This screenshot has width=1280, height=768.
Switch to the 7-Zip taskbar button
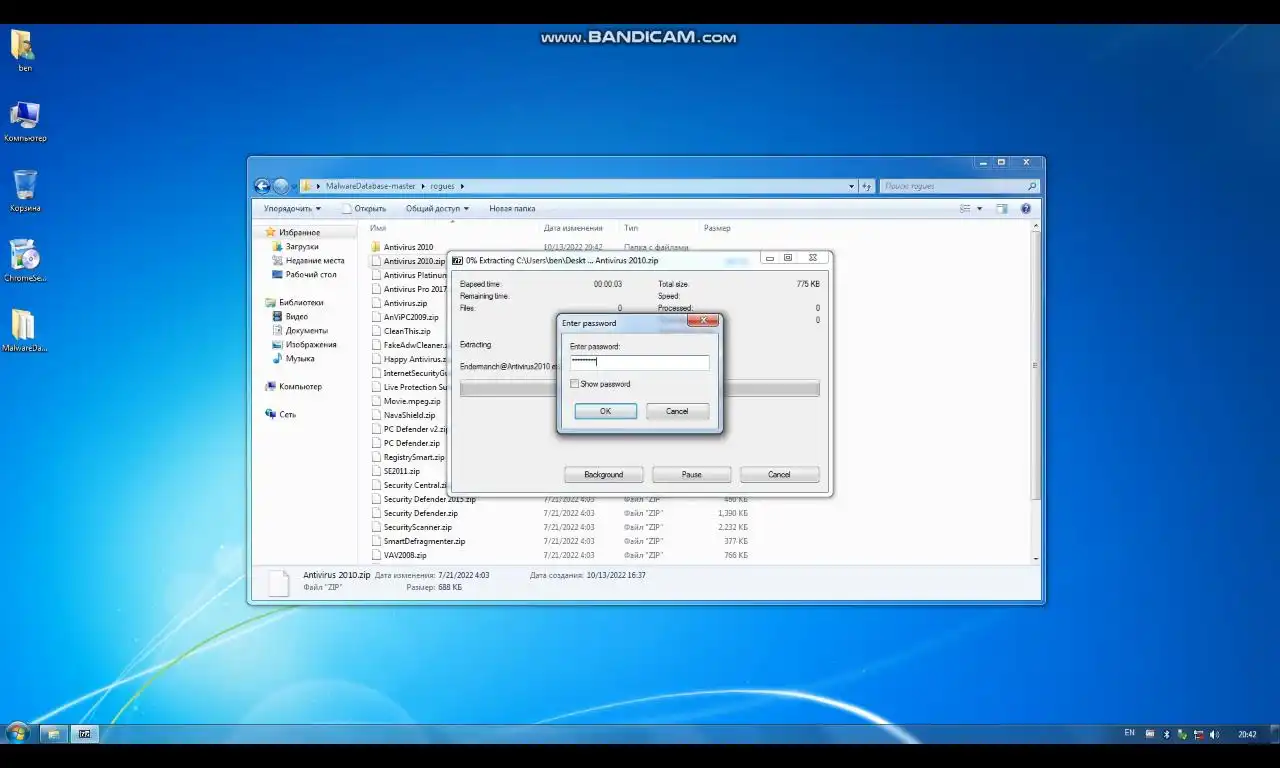[x=84, y=734]
